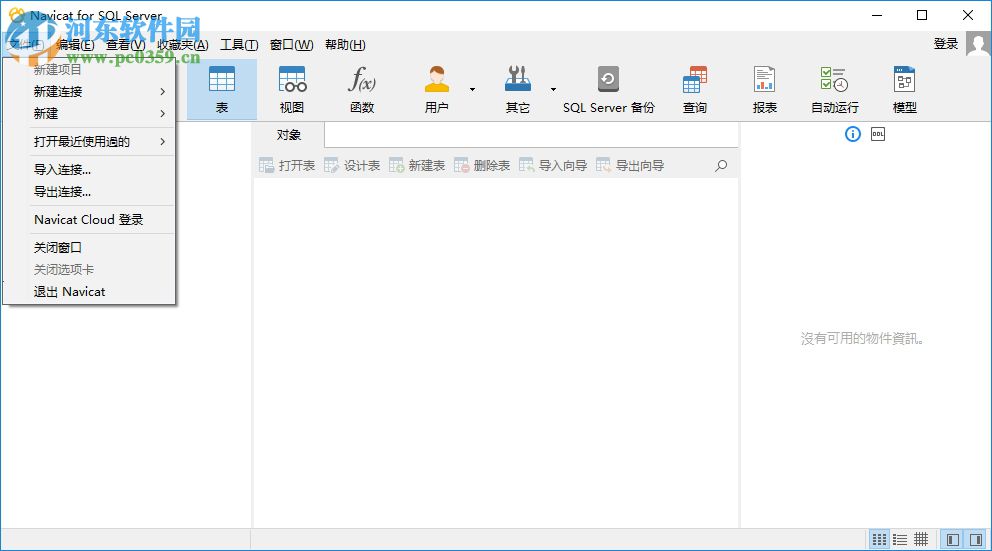
Task: Open the Help (帮助) menu
Action: point(345,45)
